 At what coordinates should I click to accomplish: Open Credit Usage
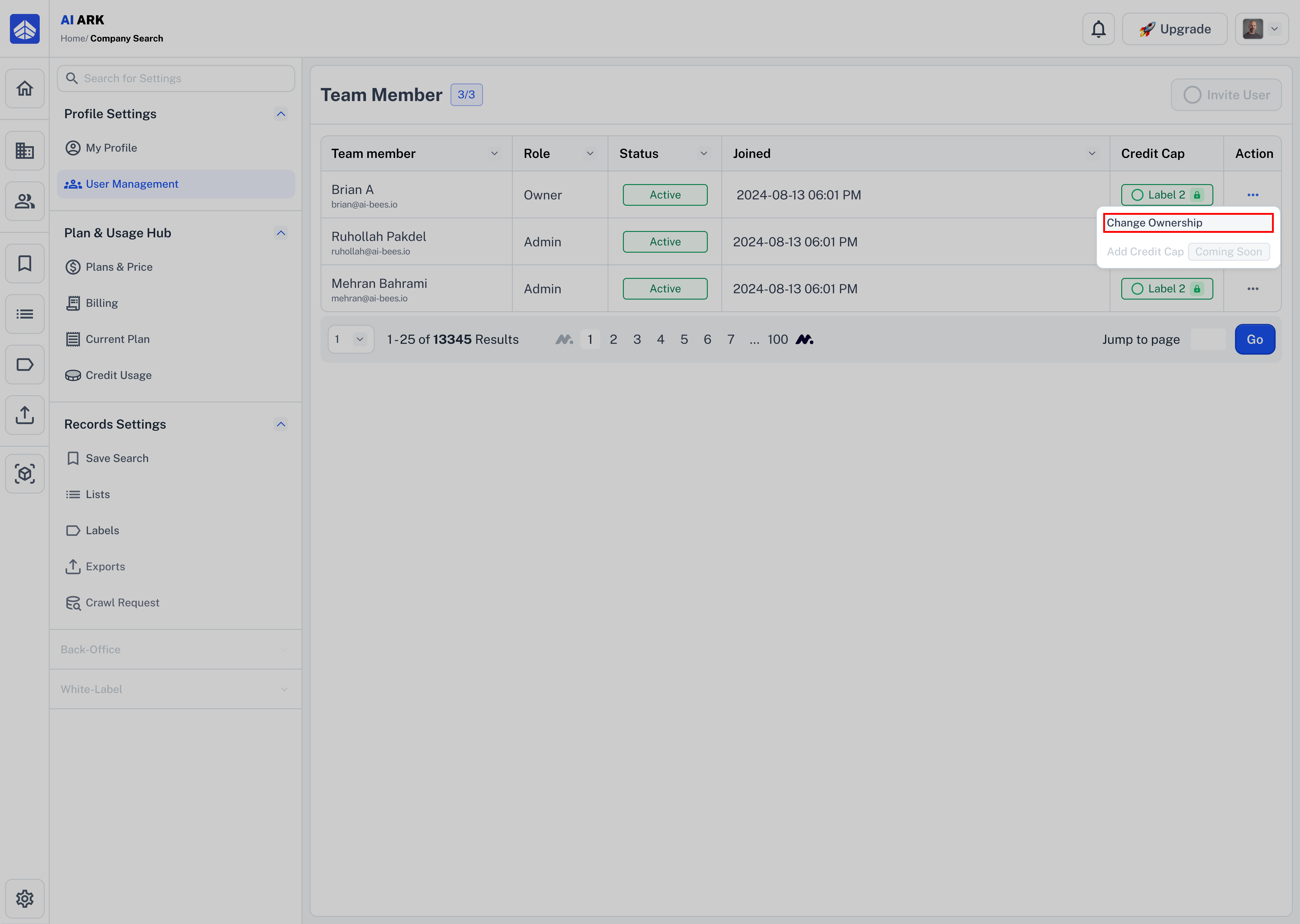[176, 376]
